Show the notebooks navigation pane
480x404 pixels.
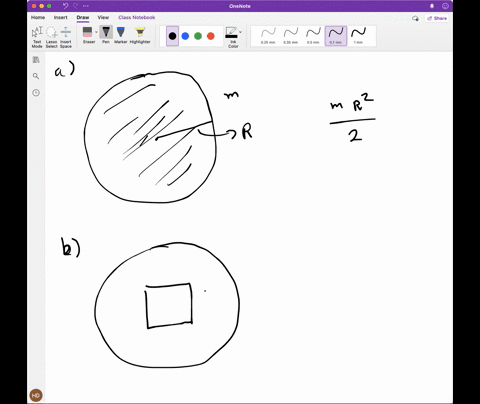tap(36, 60)
